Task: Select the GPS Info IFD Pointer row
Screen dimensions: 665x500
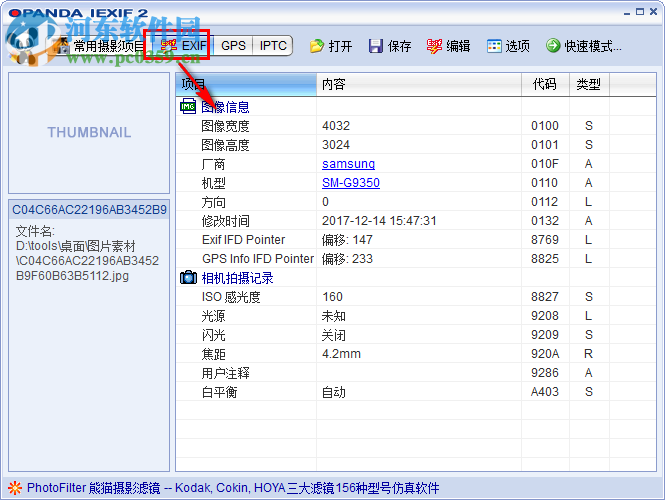Action: [x=416, y=259]
